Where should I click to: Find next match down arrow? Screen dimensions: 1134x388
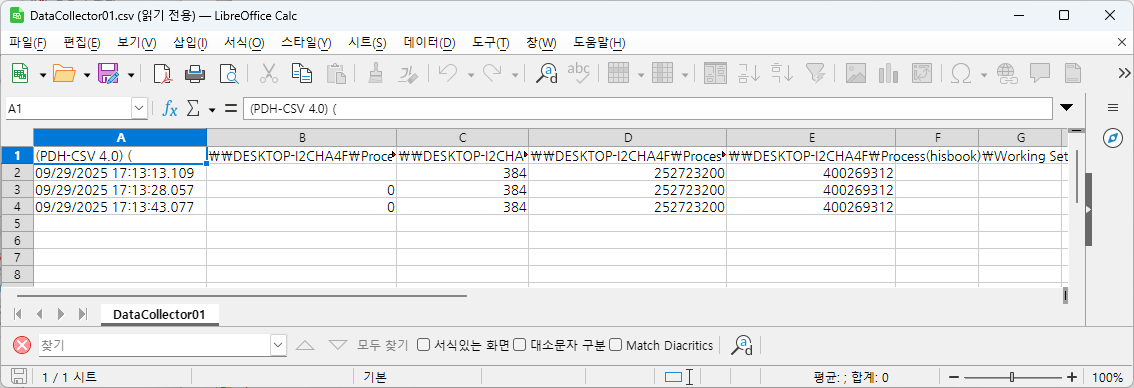338,345
